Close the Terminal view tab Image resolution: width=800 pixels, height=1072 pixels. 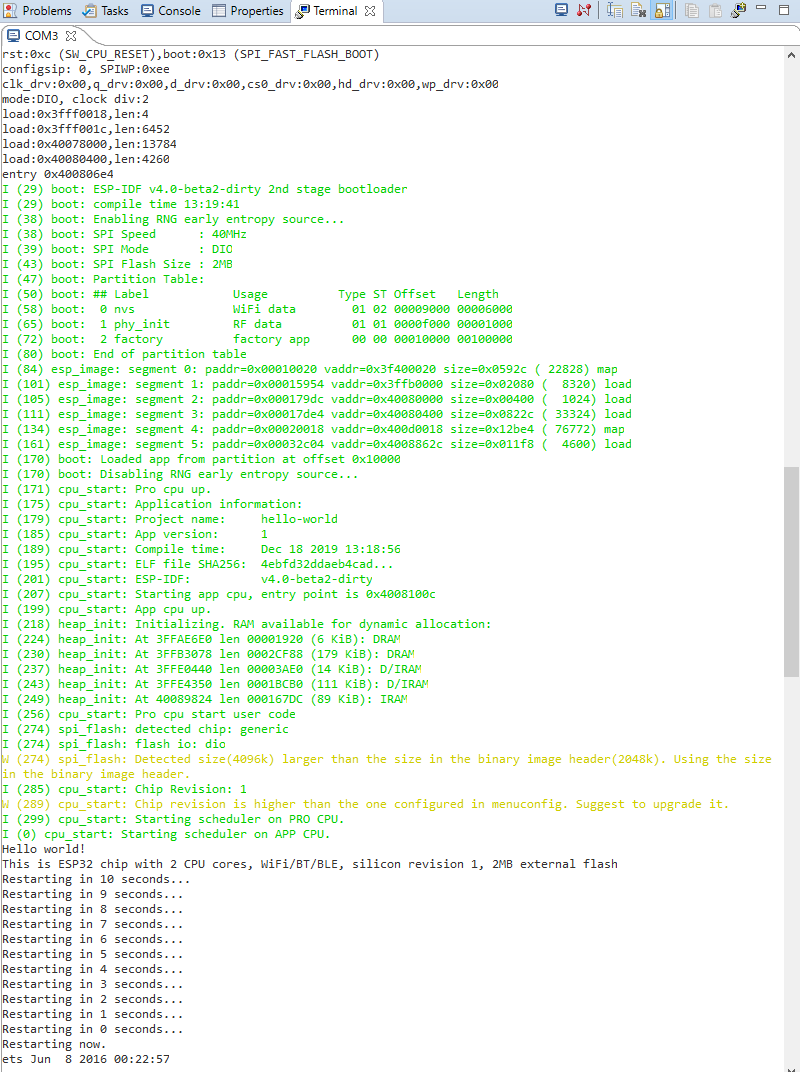click(x=370, y=11)
